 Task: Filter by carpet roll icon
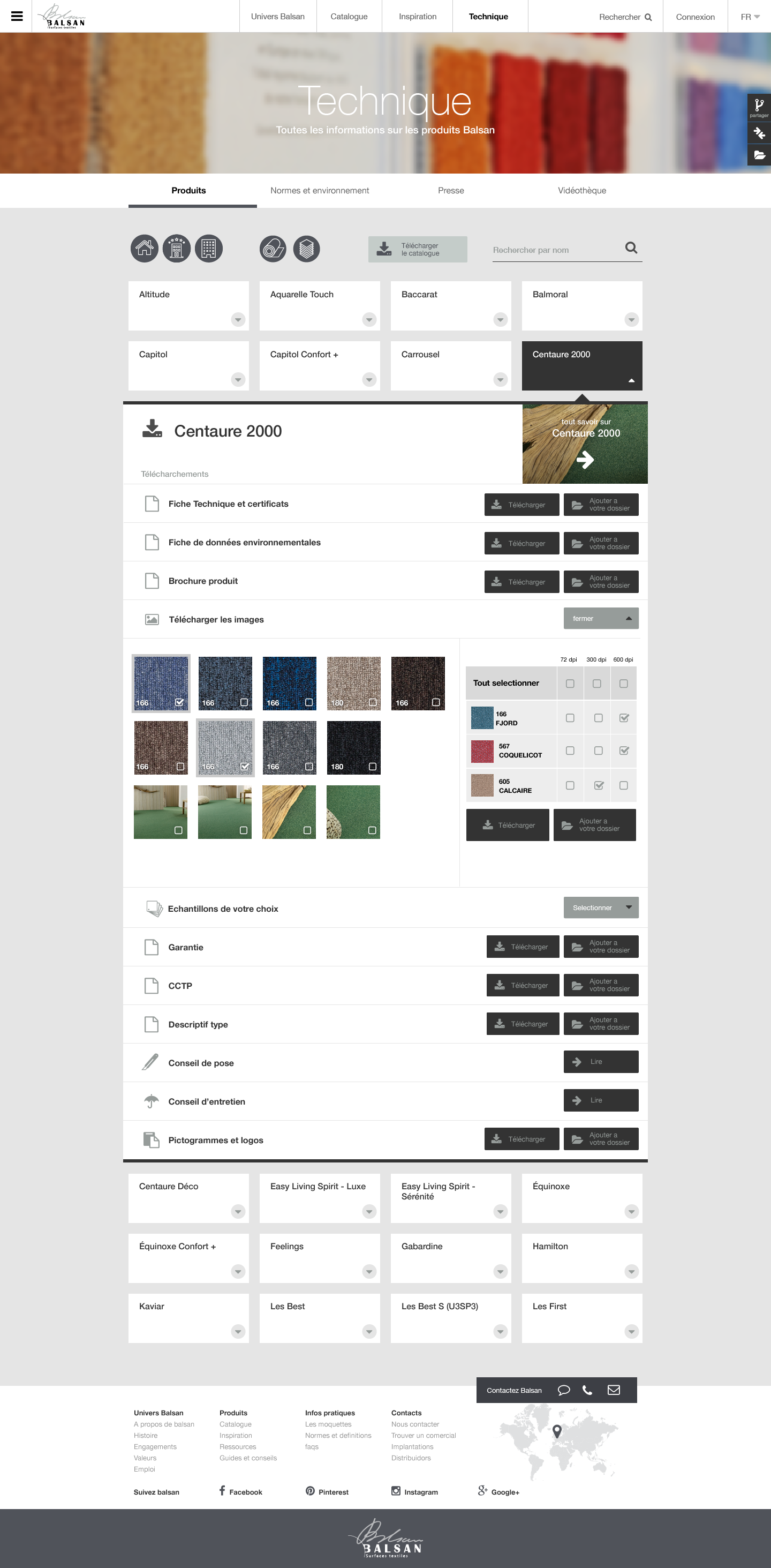[273, 249]
